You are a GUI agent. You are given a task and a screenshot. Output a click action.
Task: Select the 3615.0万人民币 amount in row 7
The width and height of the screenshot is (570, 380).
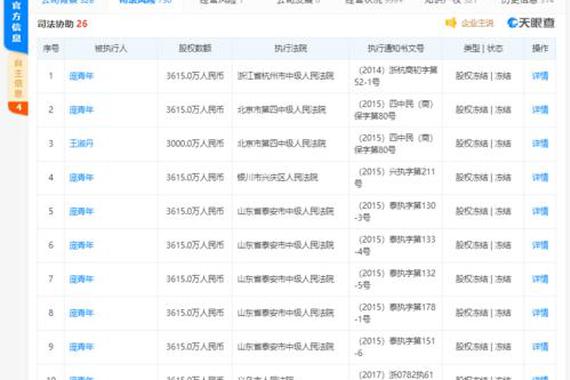click(195, 279)
